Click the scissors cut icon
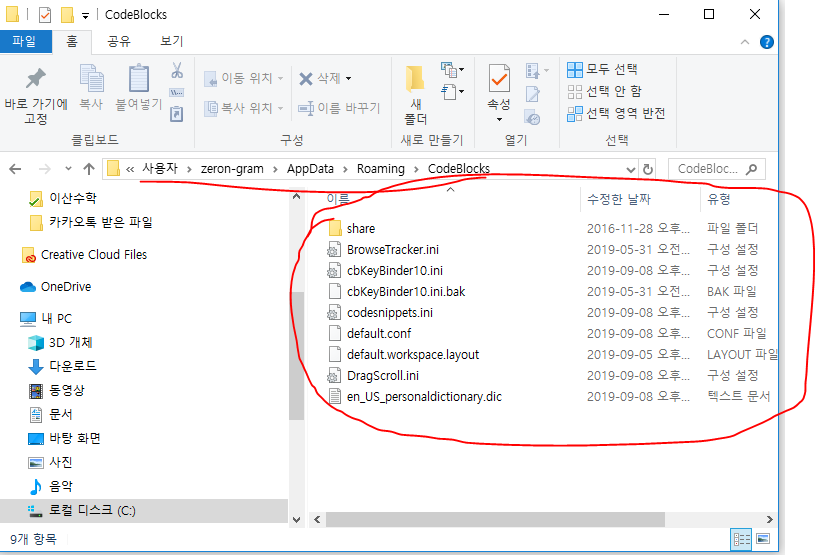815x555 pixels. point(177,70)
